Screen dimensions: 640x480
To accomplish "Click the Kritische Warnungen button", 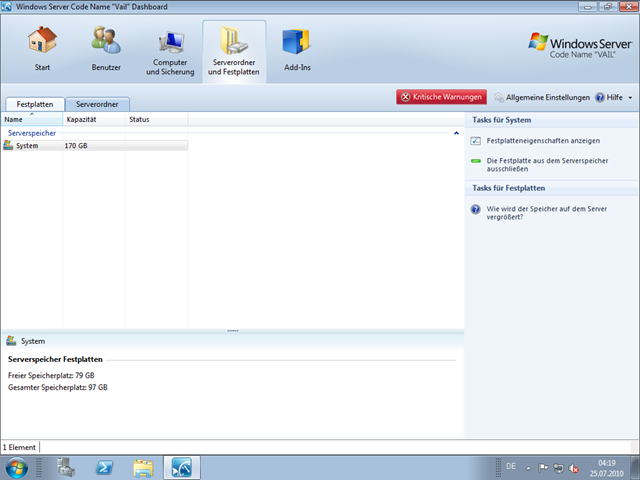I will click(x=441, y=97).
